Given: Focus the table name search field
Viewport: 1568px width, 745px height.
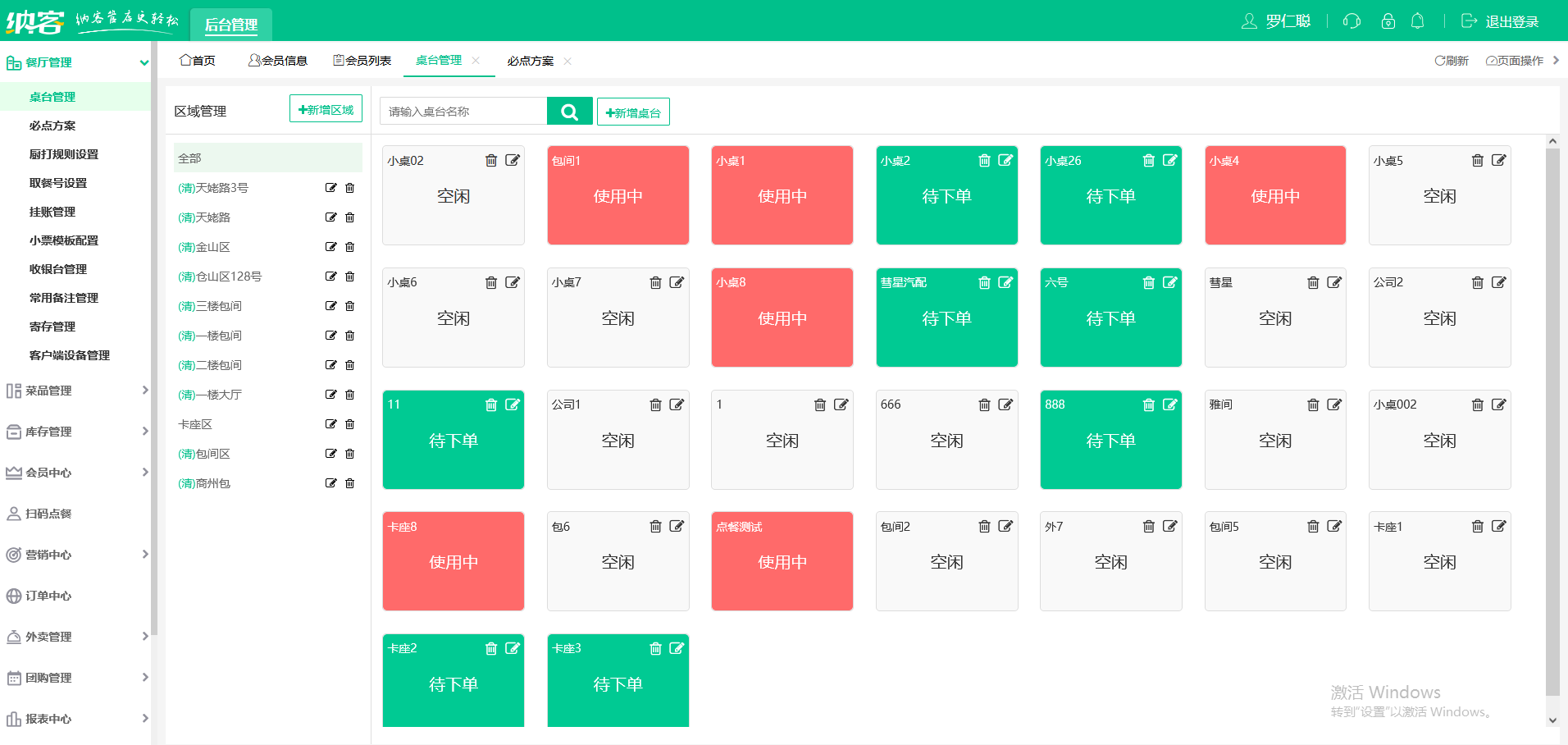Looking at the screenshot, I should point(463,112).
